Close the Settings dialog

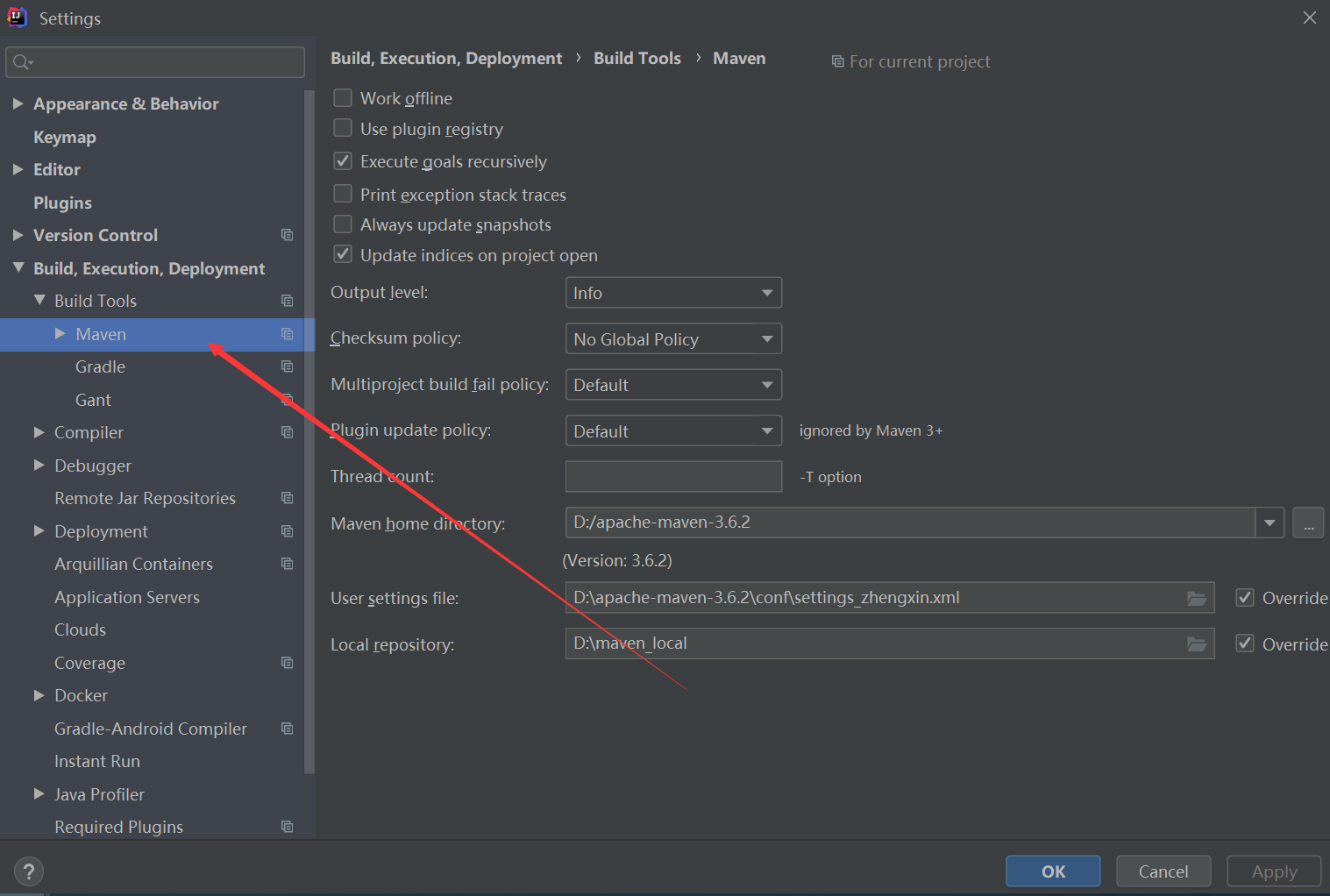(x=1309, y=18)
